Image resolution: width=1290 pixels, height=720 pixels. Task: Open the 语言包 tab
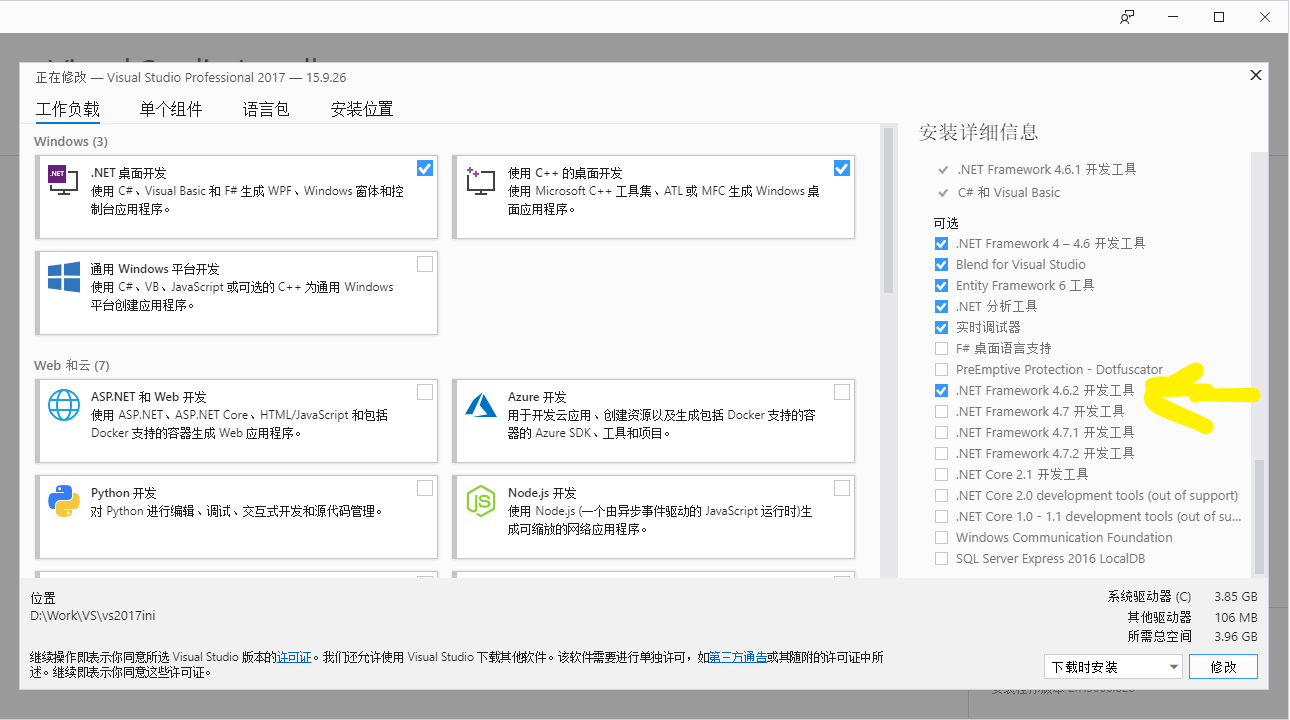tap(266, 109)
